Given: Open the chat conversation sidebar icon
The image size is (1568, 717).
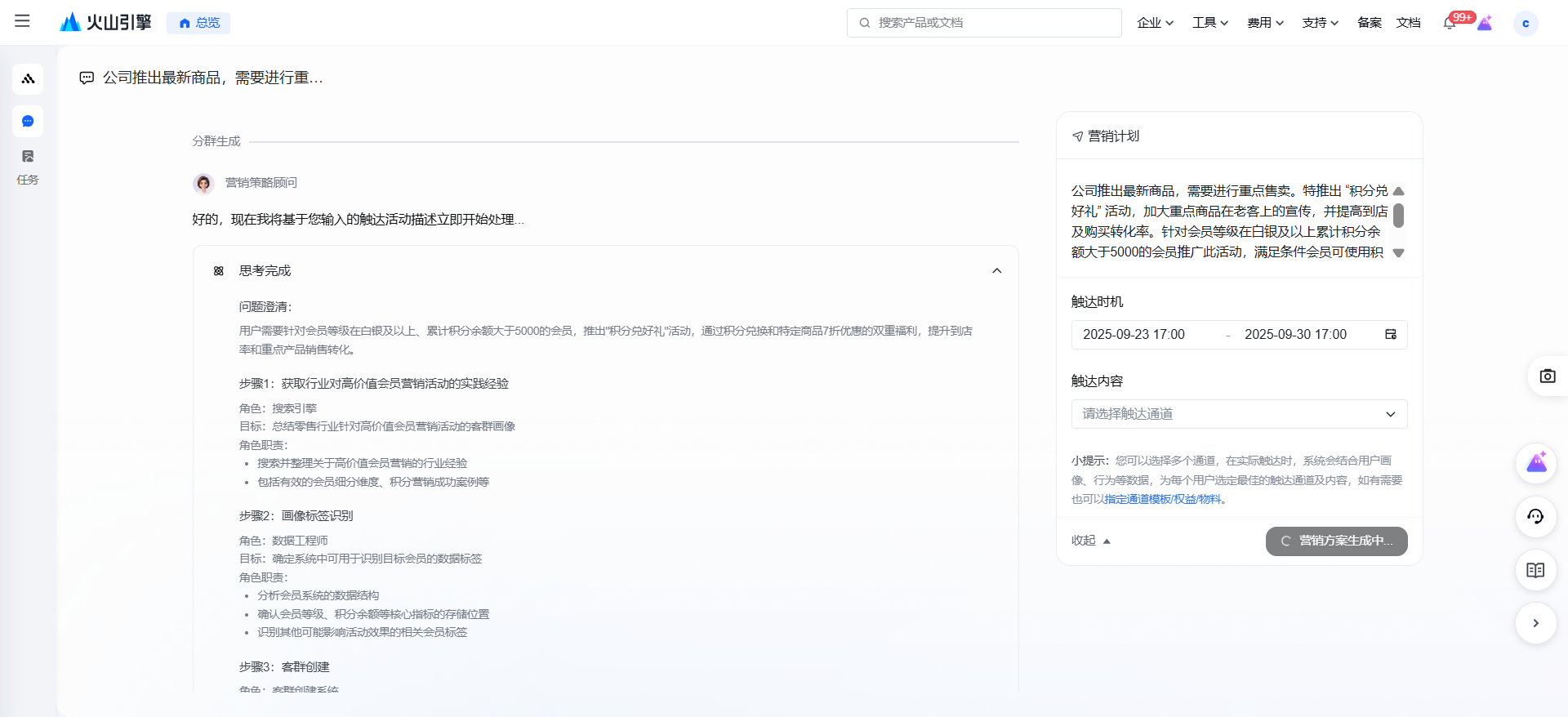Looking at the screenshot, I should (x=28, y=122).
